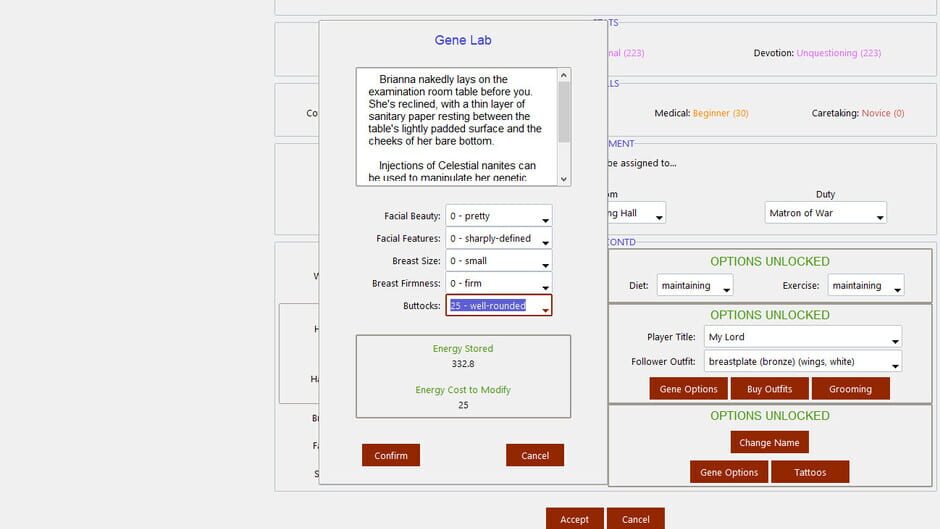
Task: Click the Change Name button
Action: (x=769, y=443)
